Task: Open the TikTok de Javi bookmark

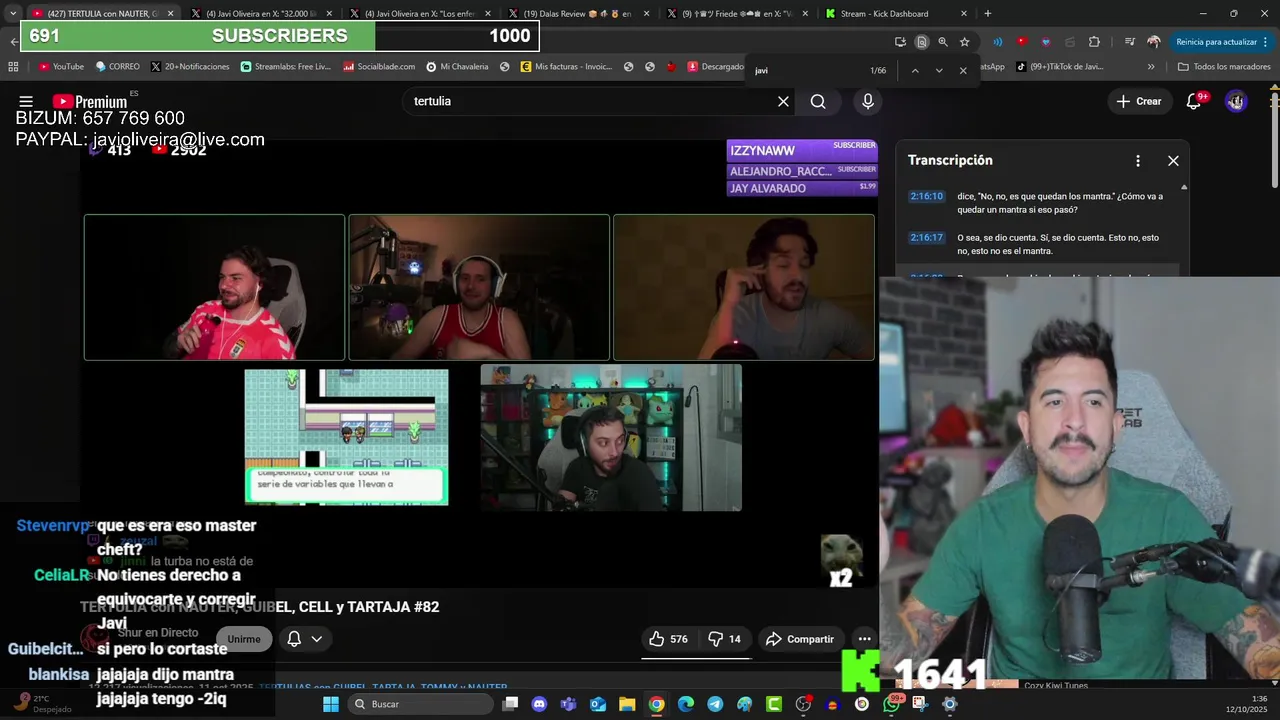Action: click(1060, 66)
